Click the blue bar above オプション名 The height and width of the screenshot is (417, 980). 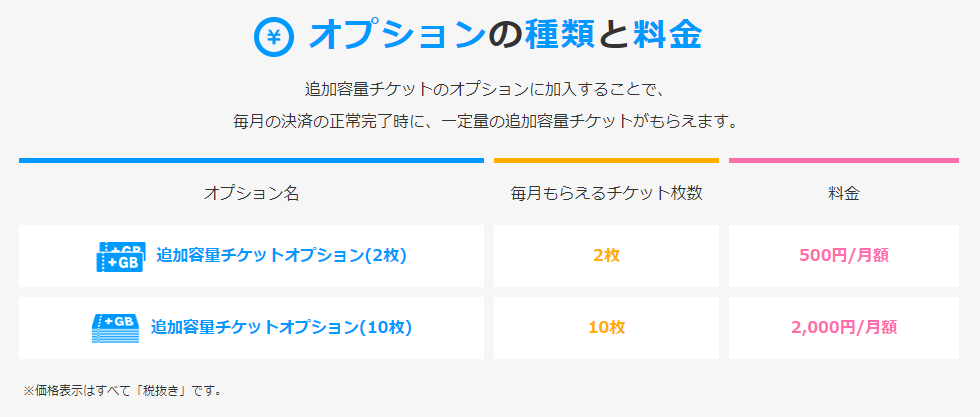[x=251, y=161]
